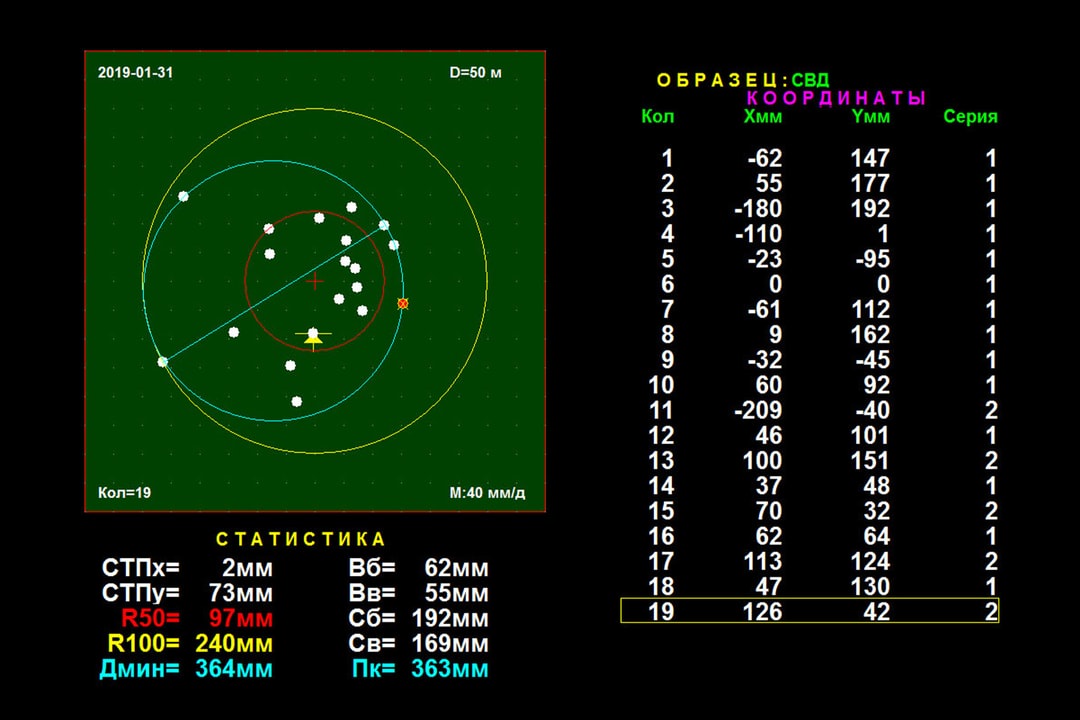Select the shot point on the upper cyan circle
This screenshot has width=1080, height=720.
tap(384, 226)
